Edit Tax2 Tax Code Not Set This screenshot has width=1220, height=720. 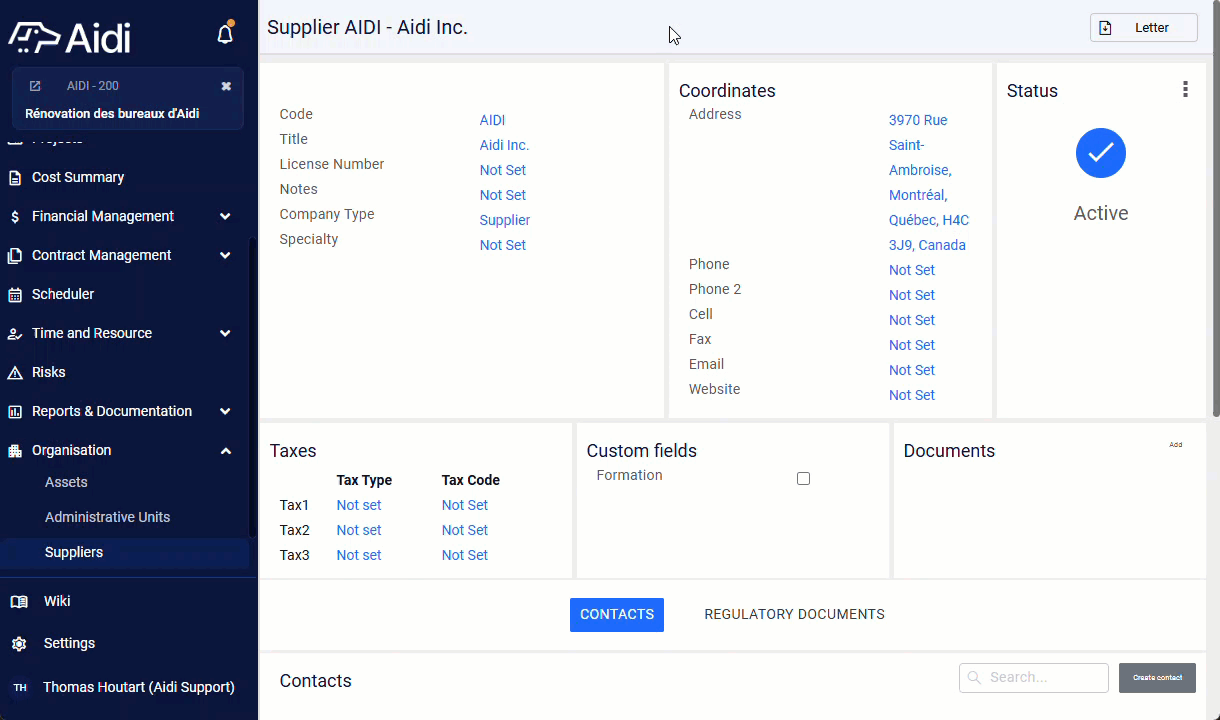[x=465, y=530]
